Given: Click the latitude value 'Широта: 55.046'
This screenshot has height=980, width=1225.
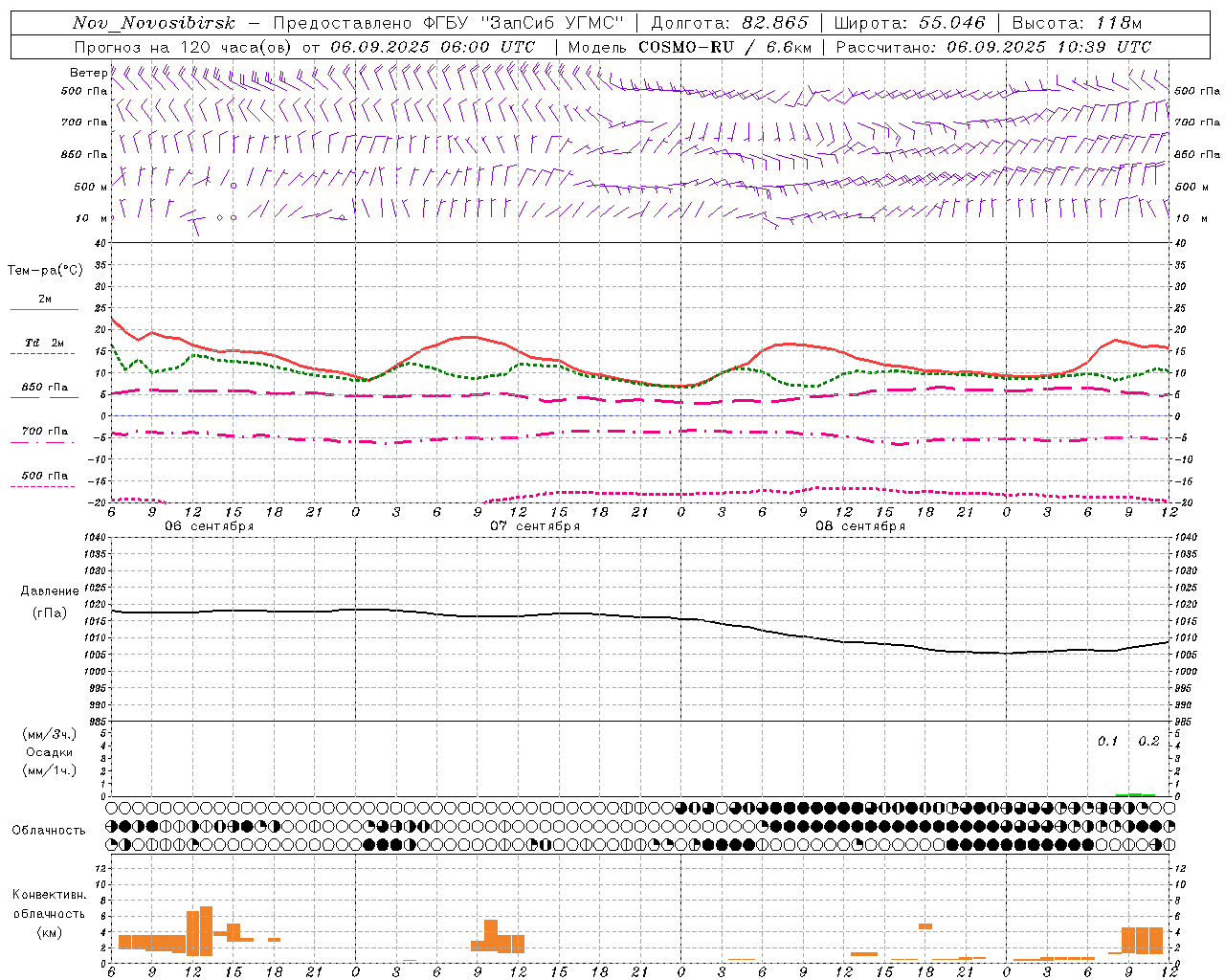Looking at the screenshot, I should (910, 23).
